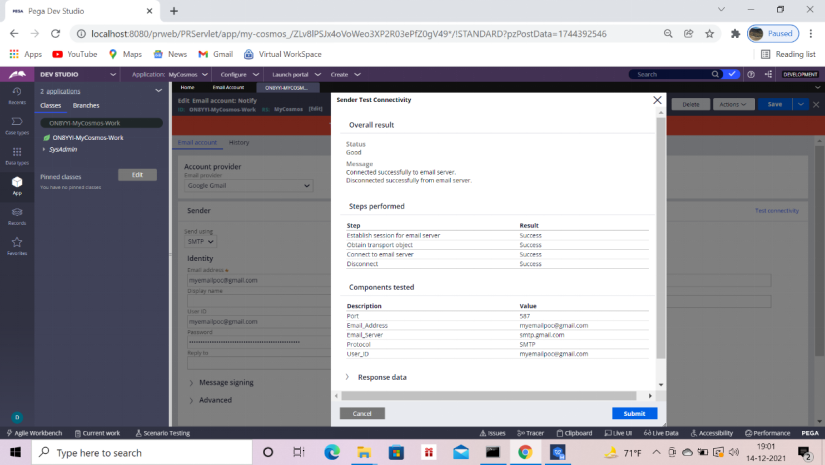825x465 pixels.
Task: Open Clipboard from the footer
Action: [574, 433]
